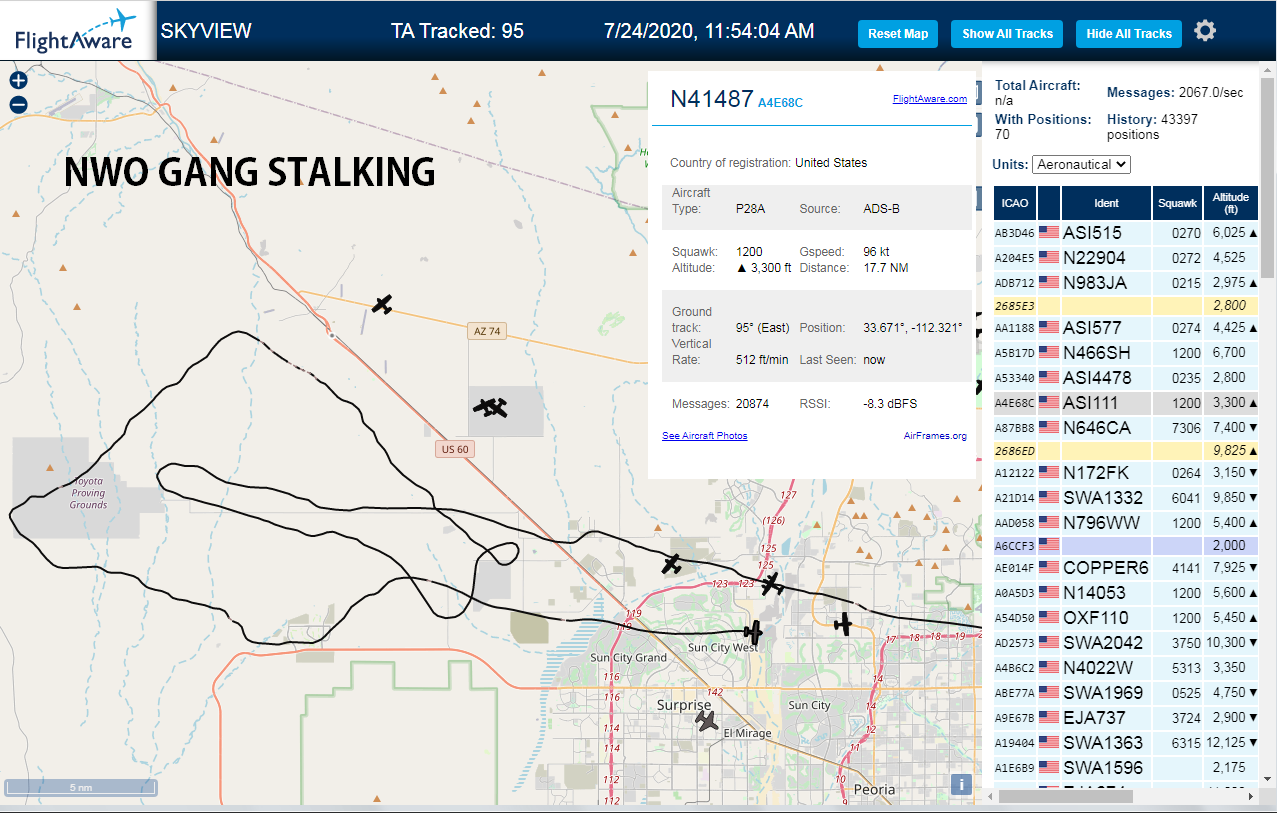Click the US 60 road shield

[x=454, y=450]
